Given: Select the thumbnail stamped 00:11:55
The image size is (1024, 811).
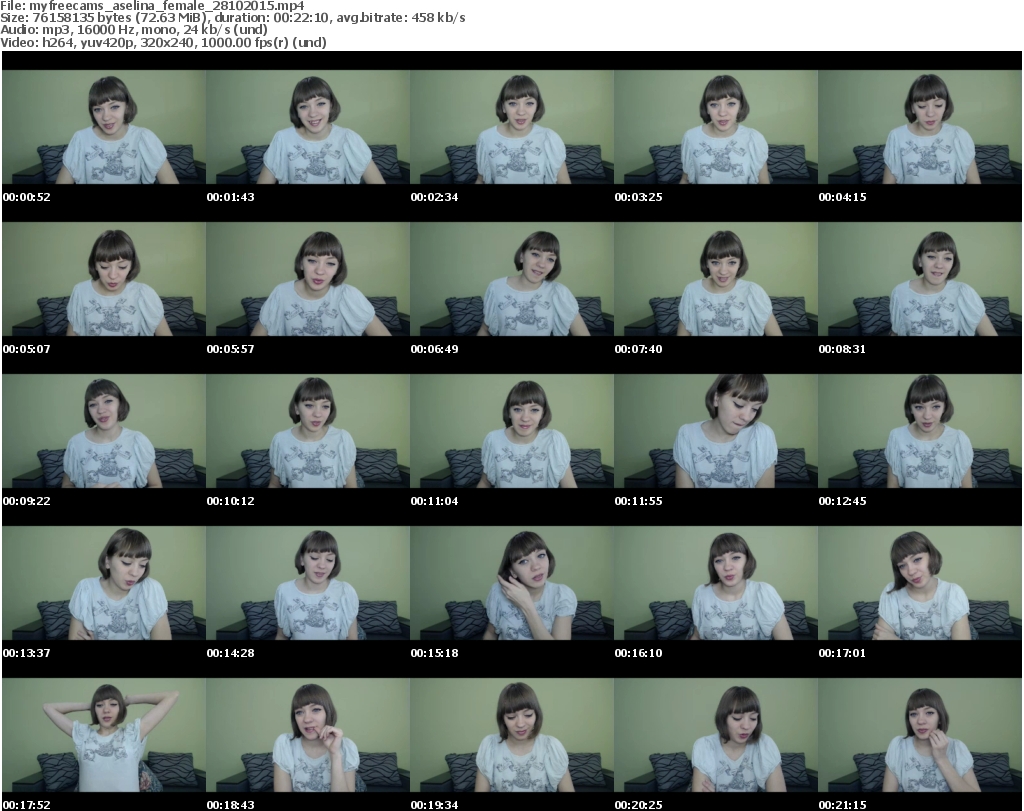Looking at the screenshot, I should [x=716, y=432].
